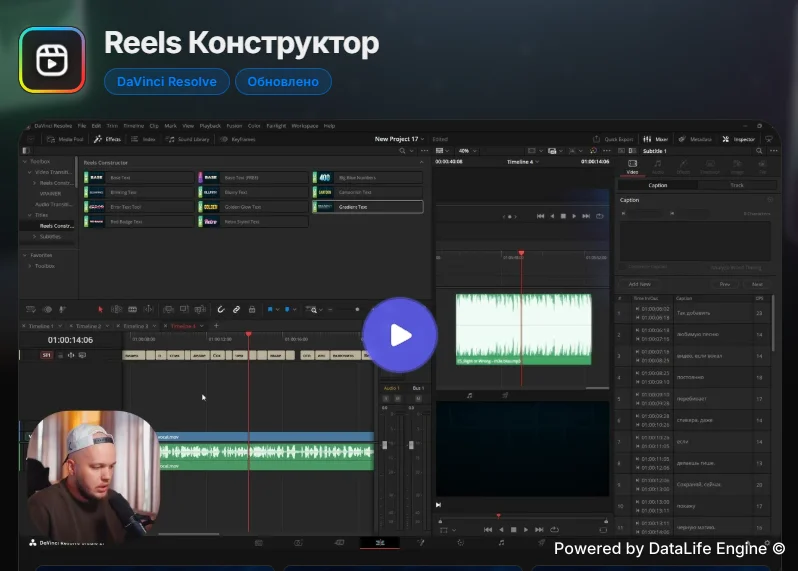Open the Timeline 4 viewer dropdown

(523, 162)
